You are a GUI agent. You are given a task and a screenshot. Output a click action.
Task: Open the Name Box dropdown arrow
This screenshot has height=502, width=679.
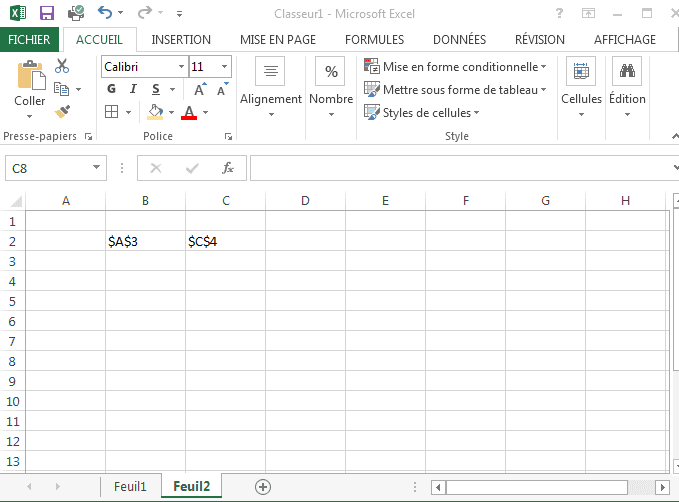click(96, 168)
